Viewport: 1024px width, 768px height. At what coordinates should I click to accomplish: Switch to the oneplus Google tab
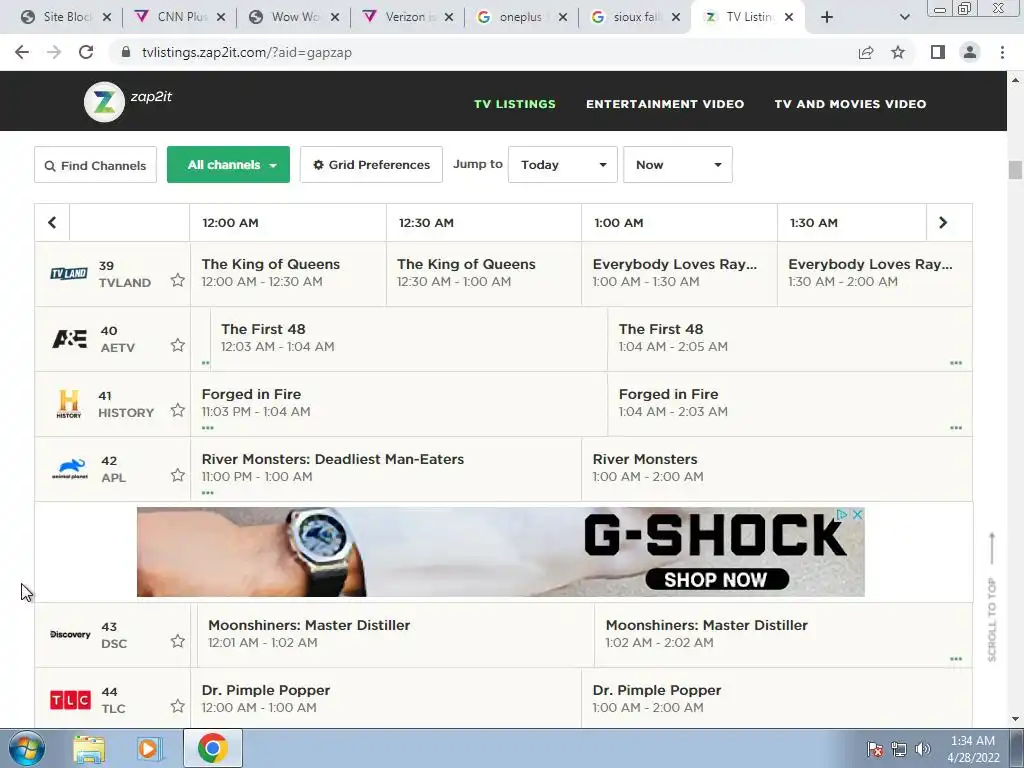click(x=520, y=17)
